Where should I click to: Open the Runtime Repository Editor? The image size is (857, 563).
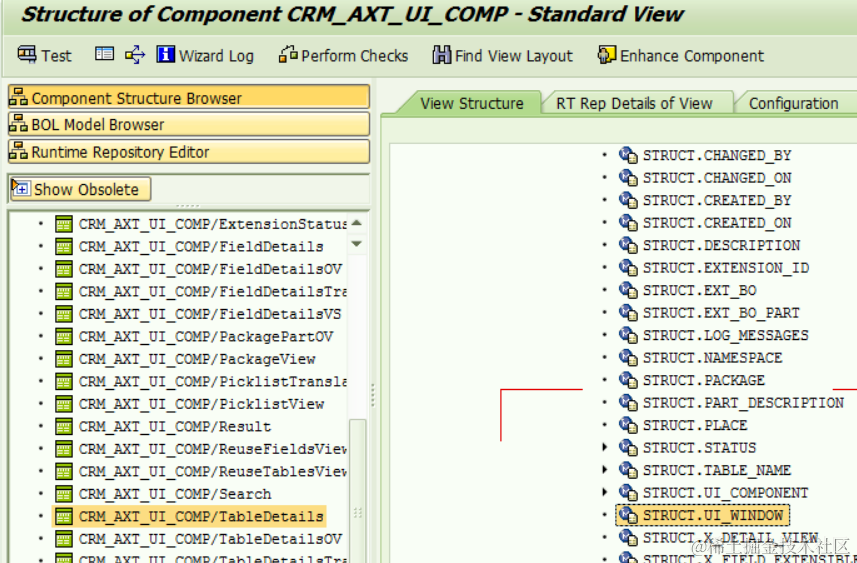(x=189, y=151)
